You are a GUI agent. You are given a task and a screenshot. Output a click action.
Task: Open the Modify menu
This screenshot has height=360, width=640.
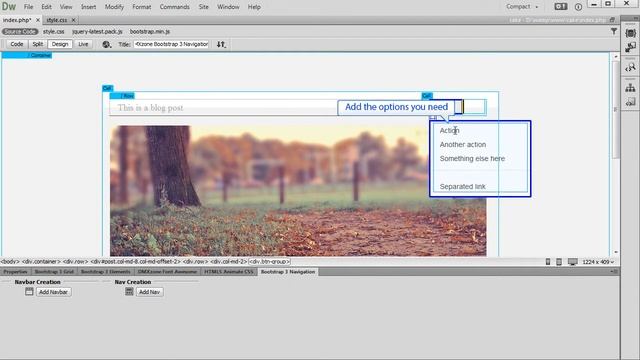point(114,7)
